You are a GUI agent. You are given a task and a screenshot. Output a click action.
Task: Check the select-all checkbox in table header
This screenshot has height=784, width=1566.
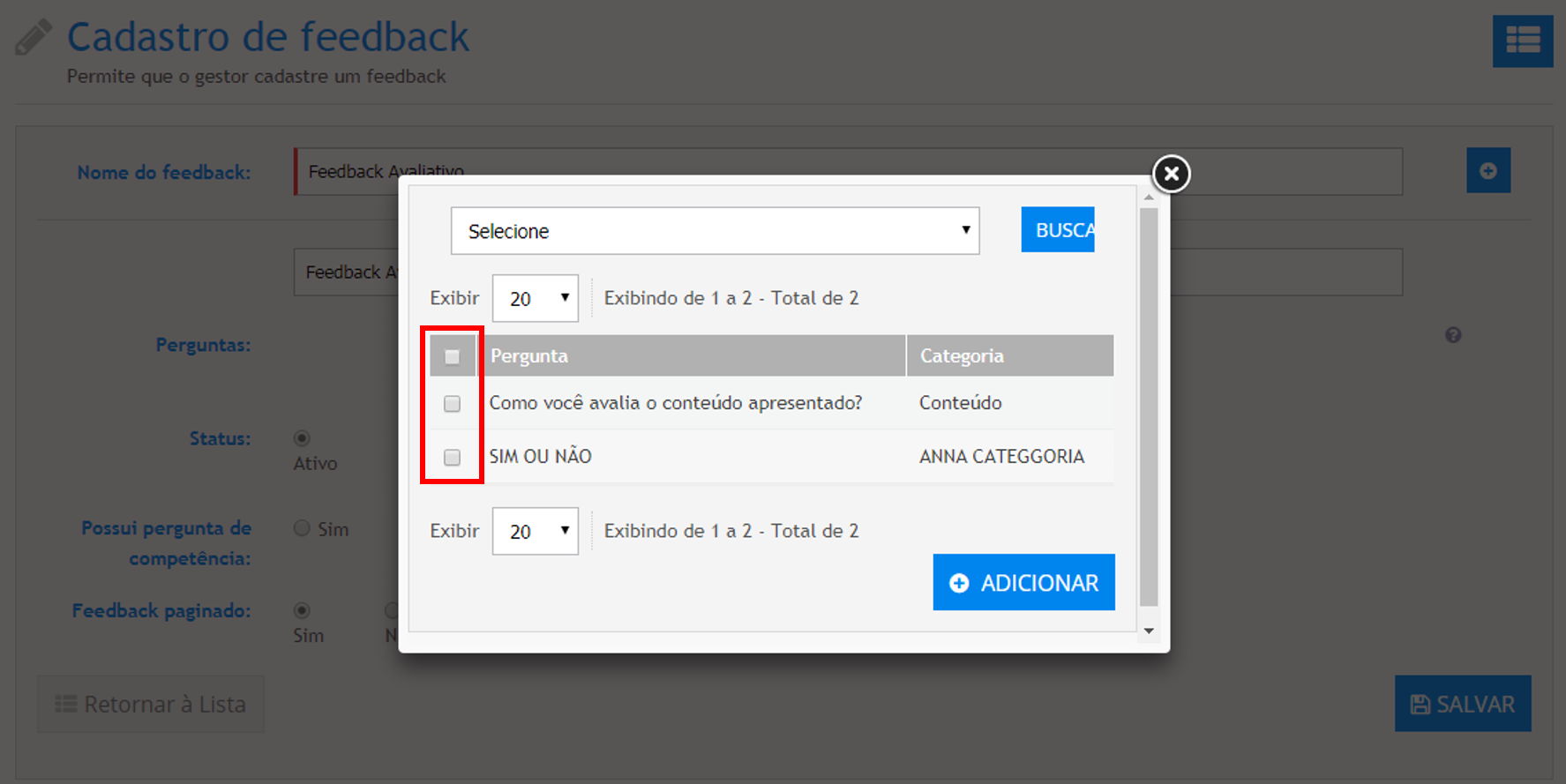point(452,356)
